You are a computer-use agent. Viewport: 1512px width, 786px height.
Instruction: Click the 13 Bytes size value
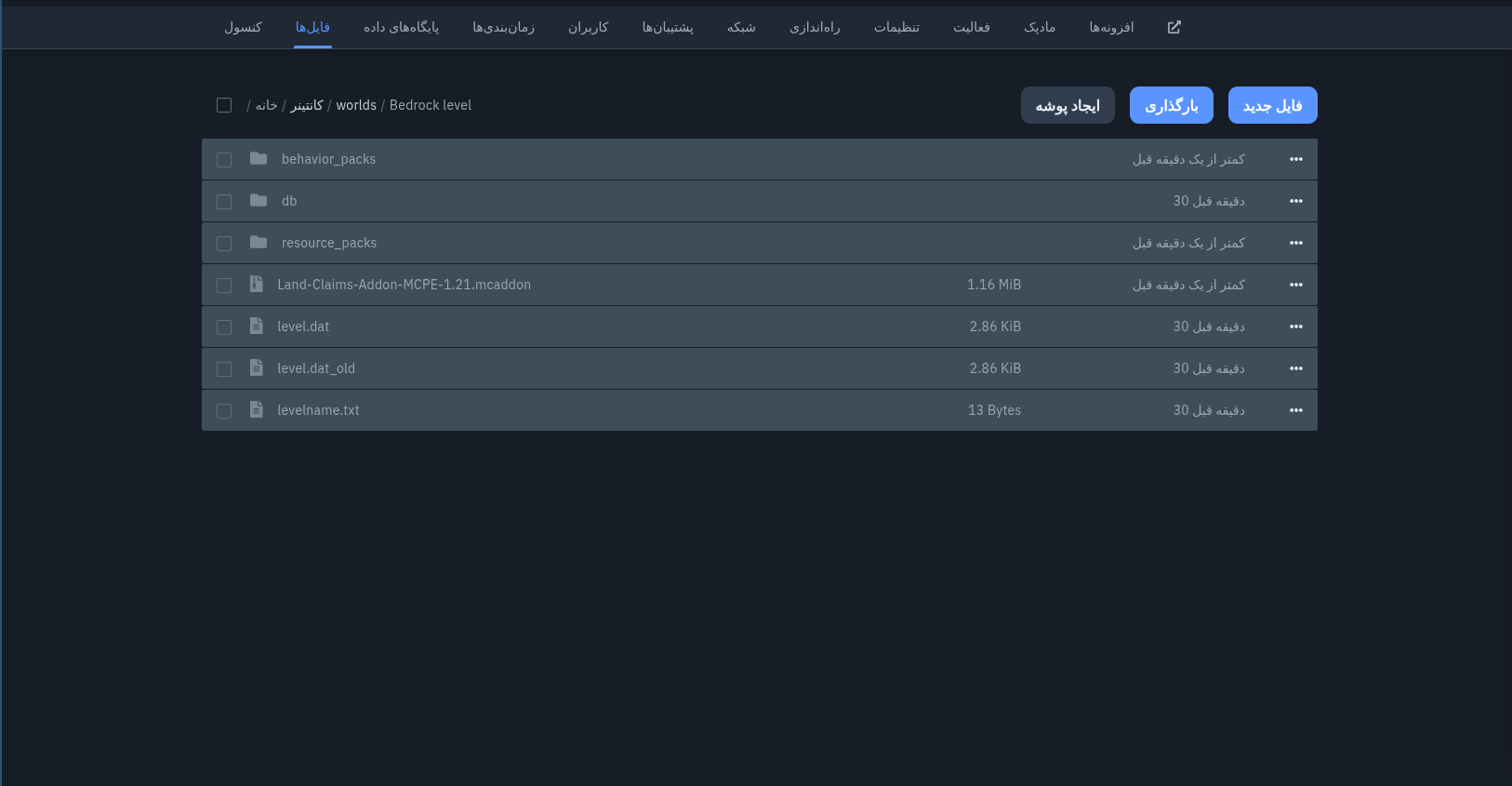tap(994, 410)
